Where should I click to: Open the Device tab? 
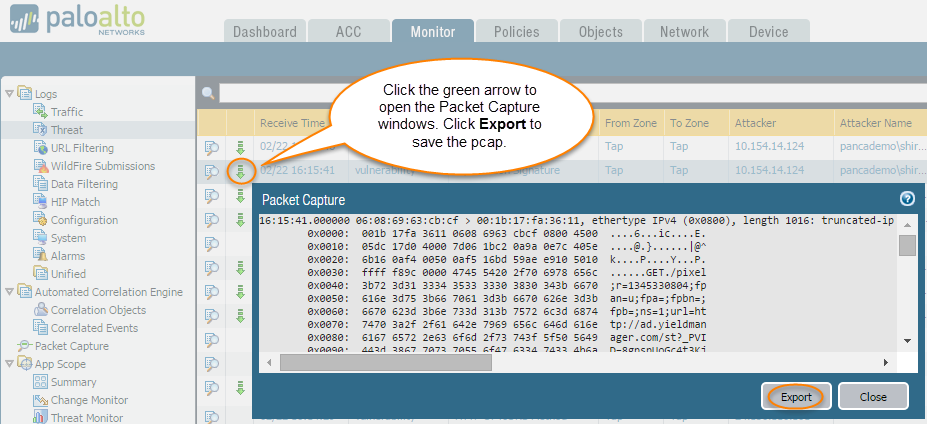coord(769,31)
